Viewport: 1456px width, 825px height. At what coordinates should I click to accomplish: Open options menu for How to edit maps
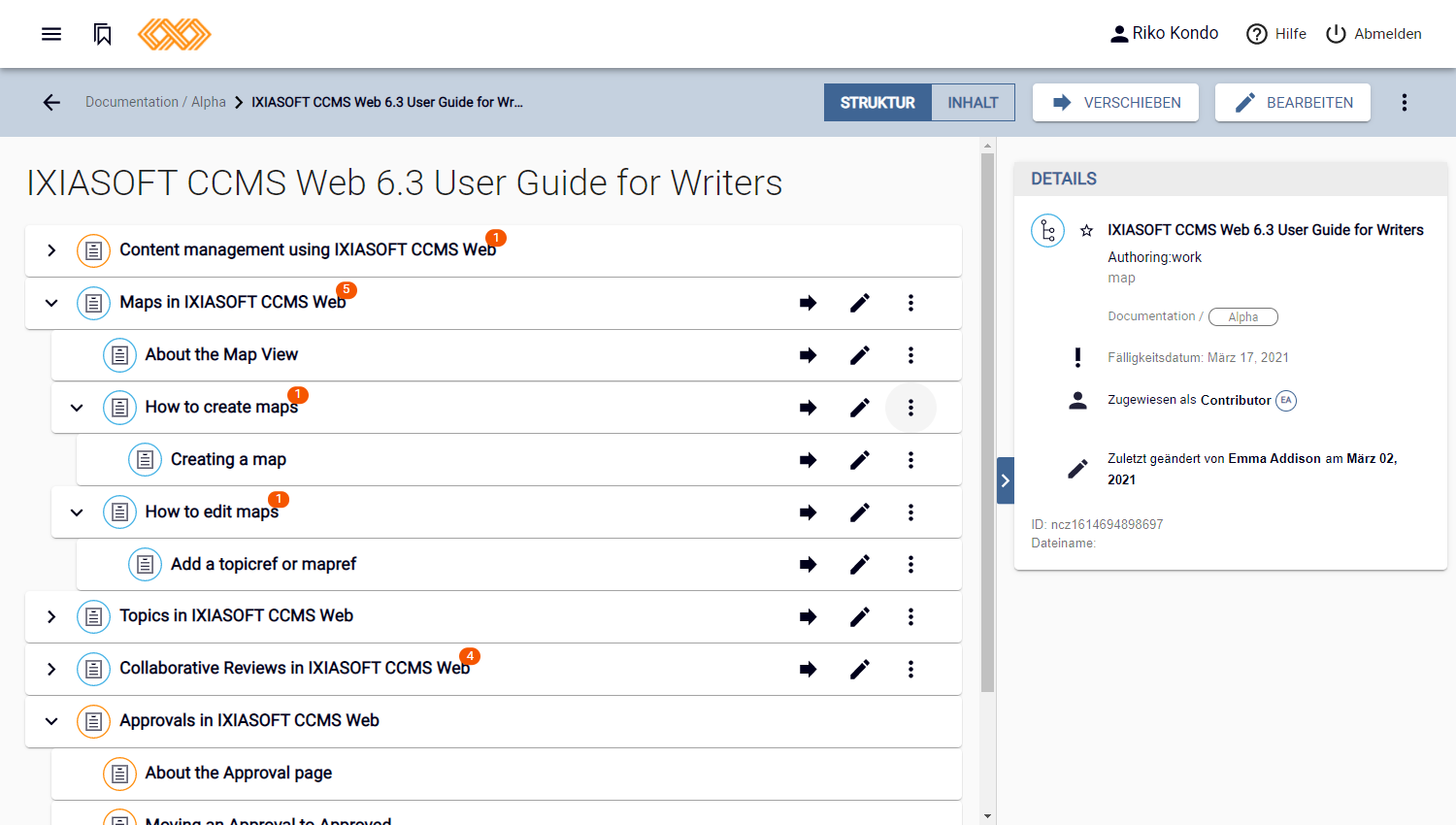[x=910, y=512]
